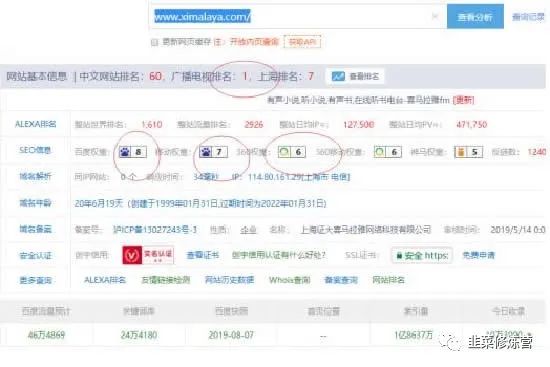Click the ICP number 沪ICP备13027243号-3
Image resolution: width=550 pixels, height=367 pixels.
[x=154, y=229]
